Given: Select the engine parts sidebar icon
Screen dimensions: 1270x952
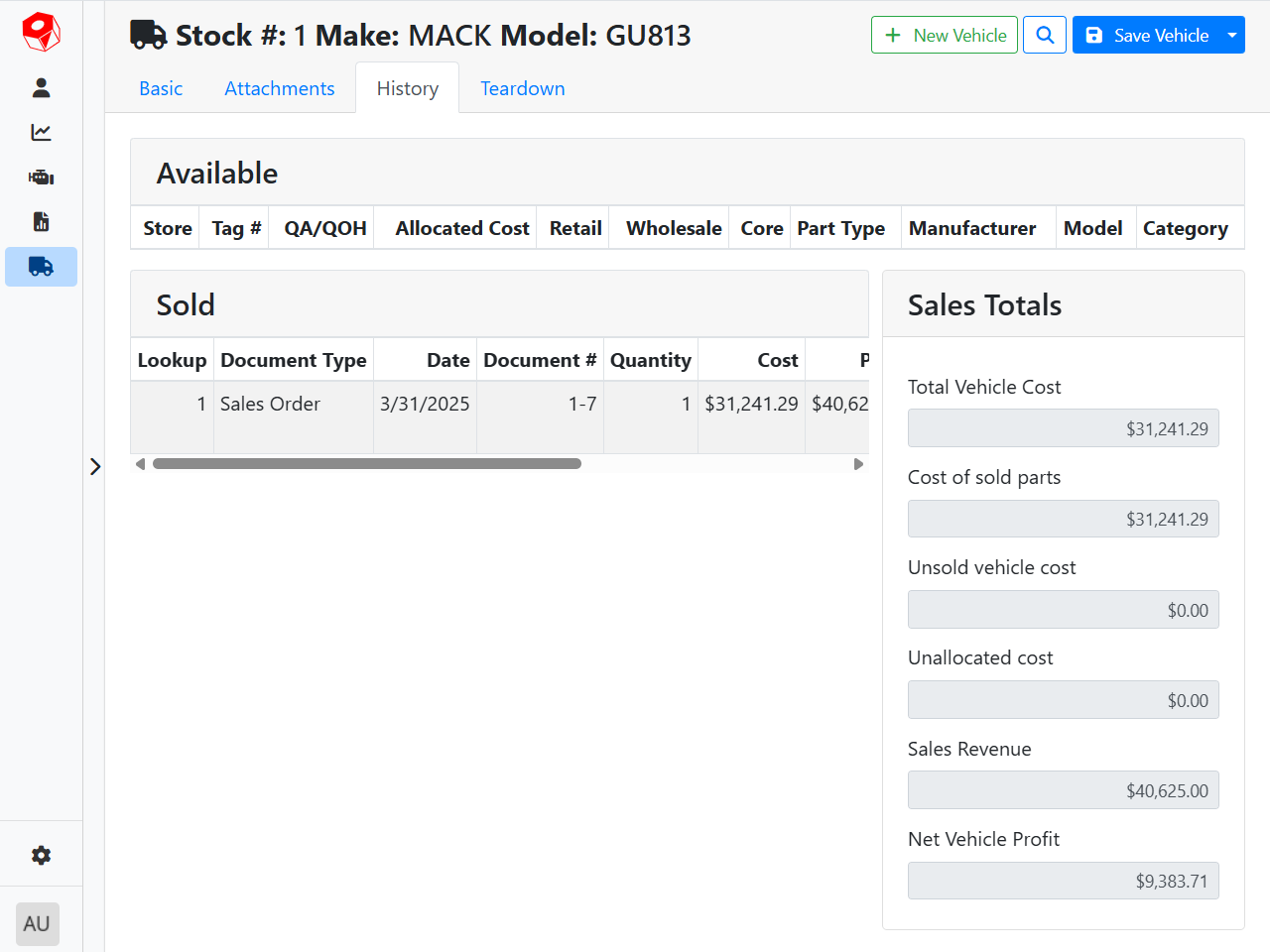Looking at the screenshot, I should pos(41,178).
